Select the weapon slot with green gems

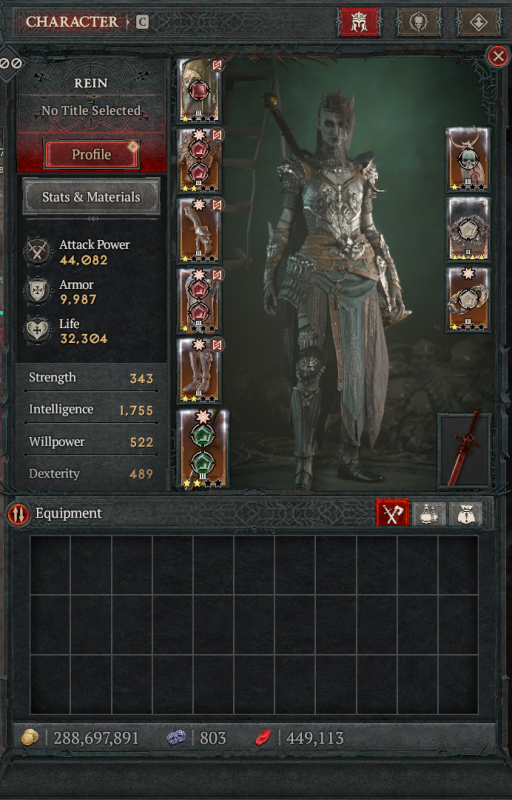[x=202, y=449]
